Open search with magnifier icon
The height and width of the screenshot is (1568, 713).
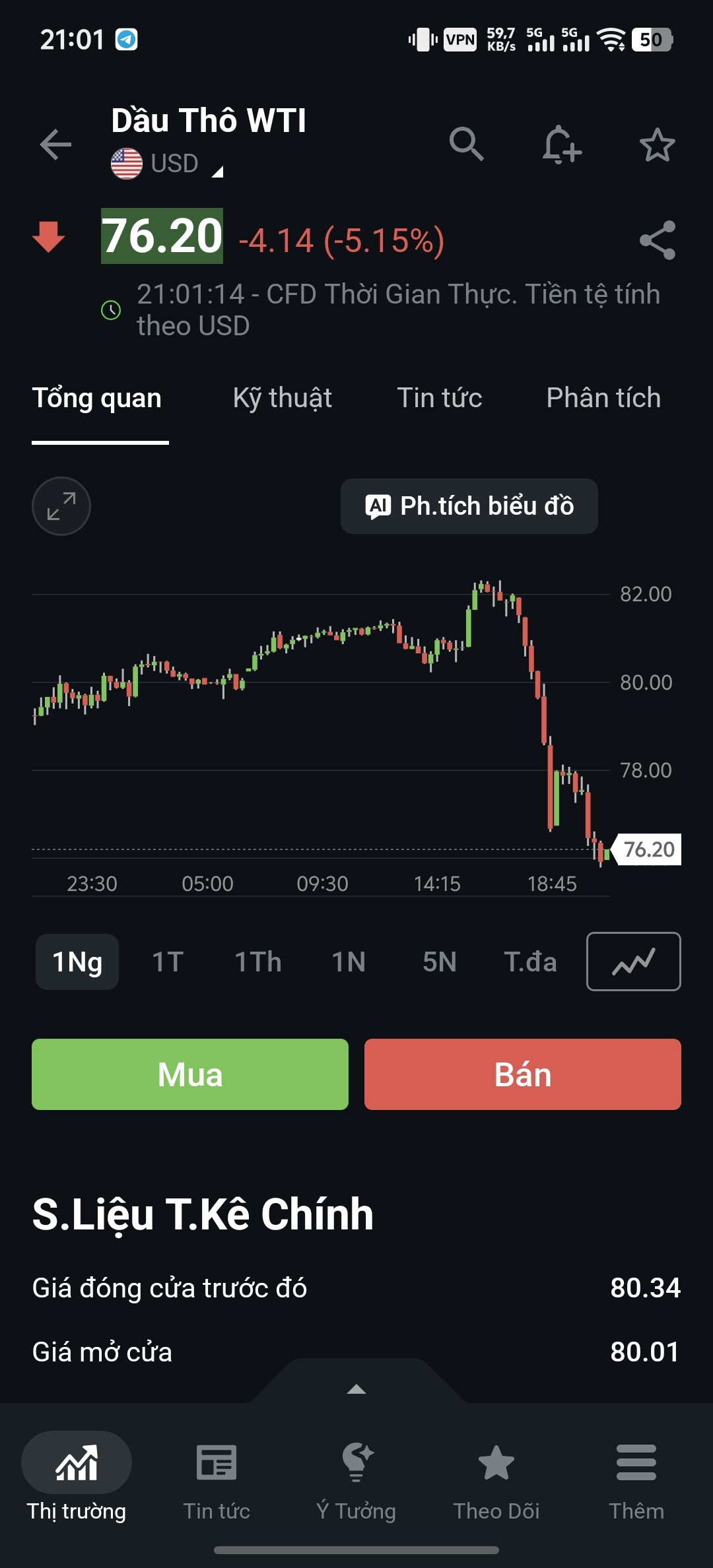click(x=467, y=144)
